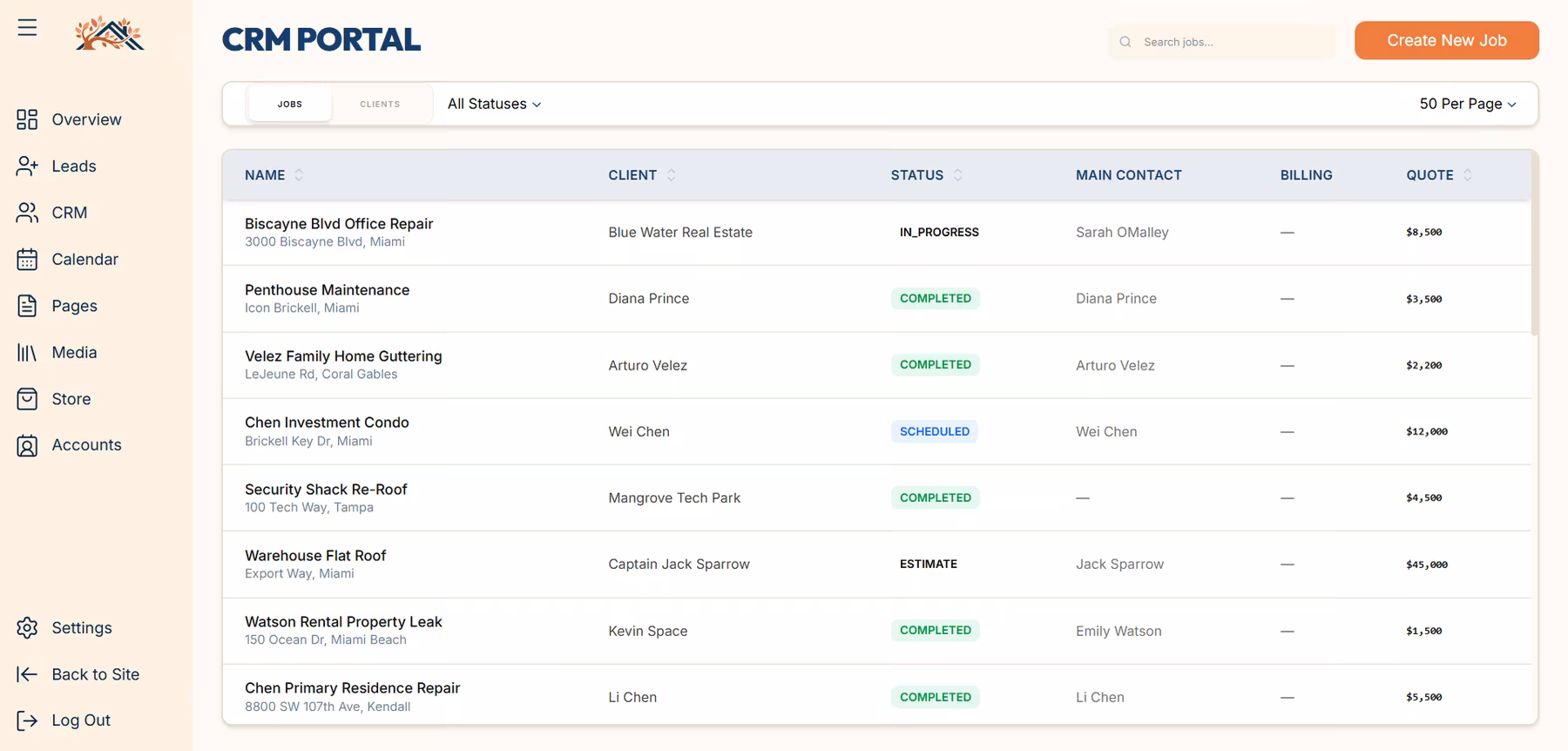The width and height of the screenshot is (1568, 751).
Task: Open Chen Primary Residence Repair job
Action: 352,688
